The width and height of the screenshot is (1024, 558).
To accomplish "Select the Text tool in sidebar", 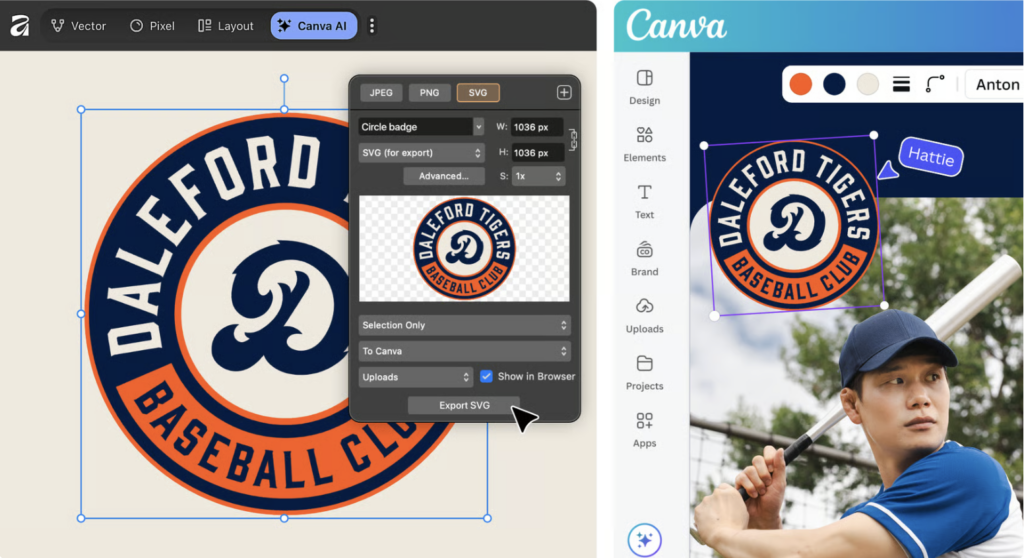I will click(644, 200).
